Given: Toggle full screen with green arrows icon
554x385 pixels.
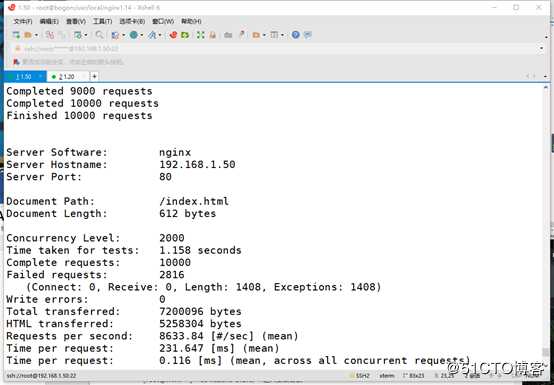Looking at the screenshot, I should 201,35.
